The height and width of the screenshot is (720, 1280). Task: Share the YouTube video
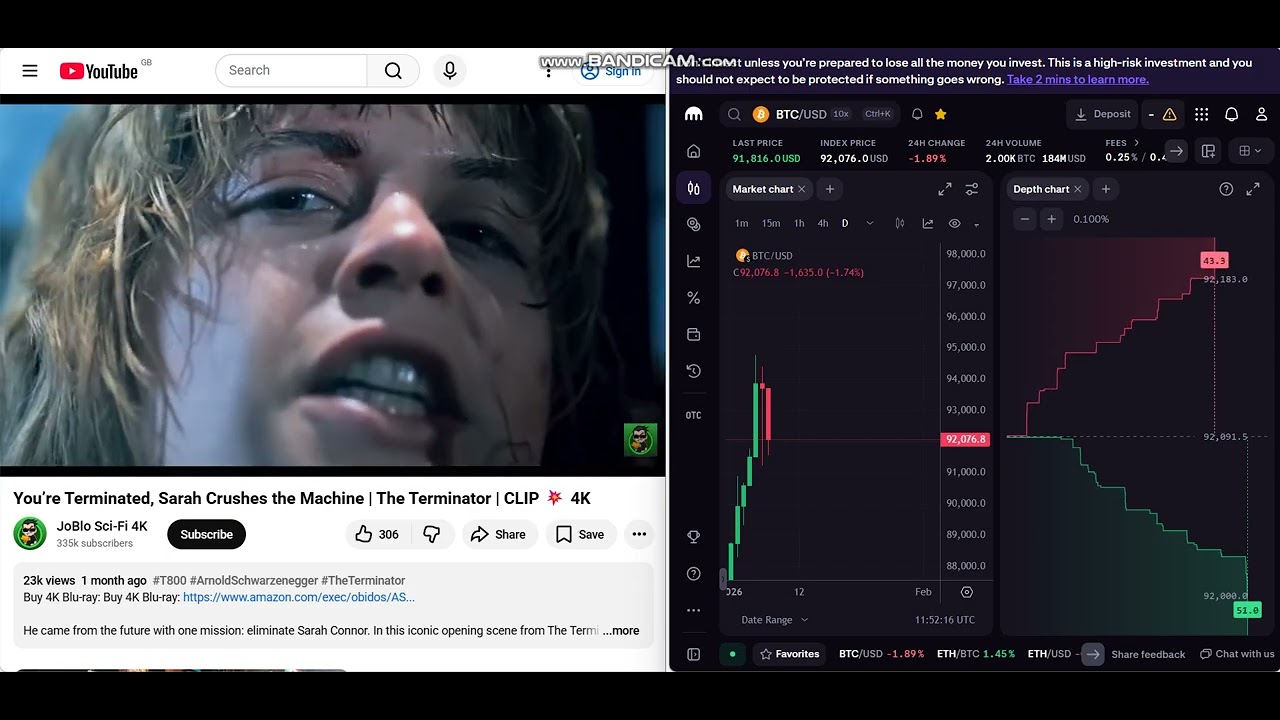(x=498, y=534)
